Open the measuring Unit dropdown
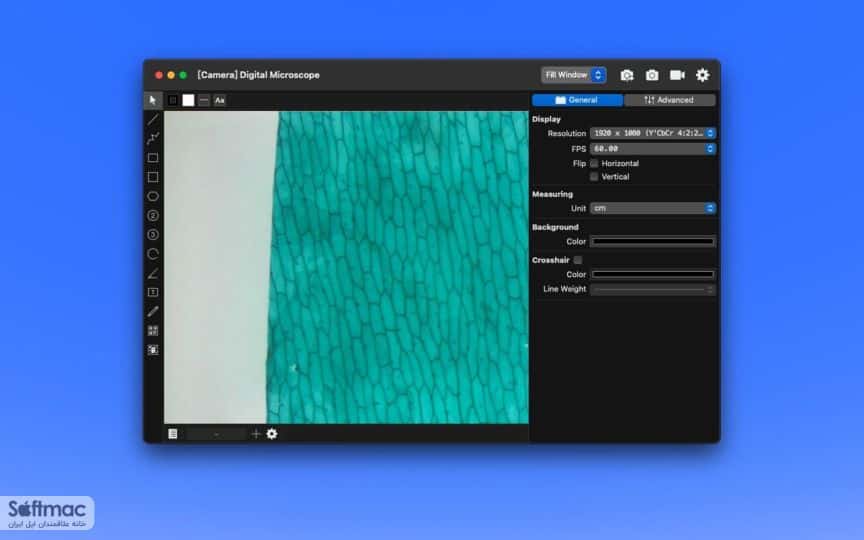The height and width of the screenshot is (540, 864). click(x=653, y=208)
